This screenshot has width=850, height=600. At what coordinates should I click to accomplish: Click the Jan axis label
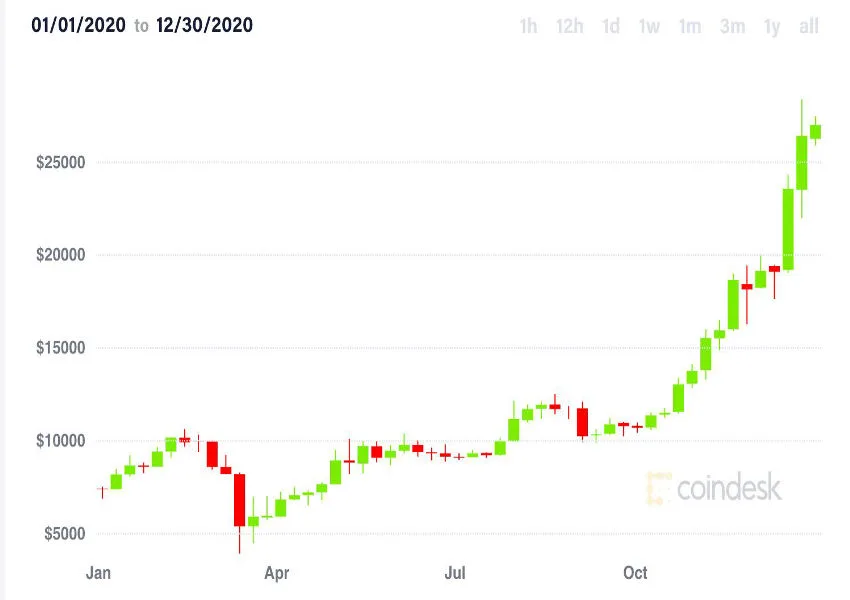coord(98,573)
